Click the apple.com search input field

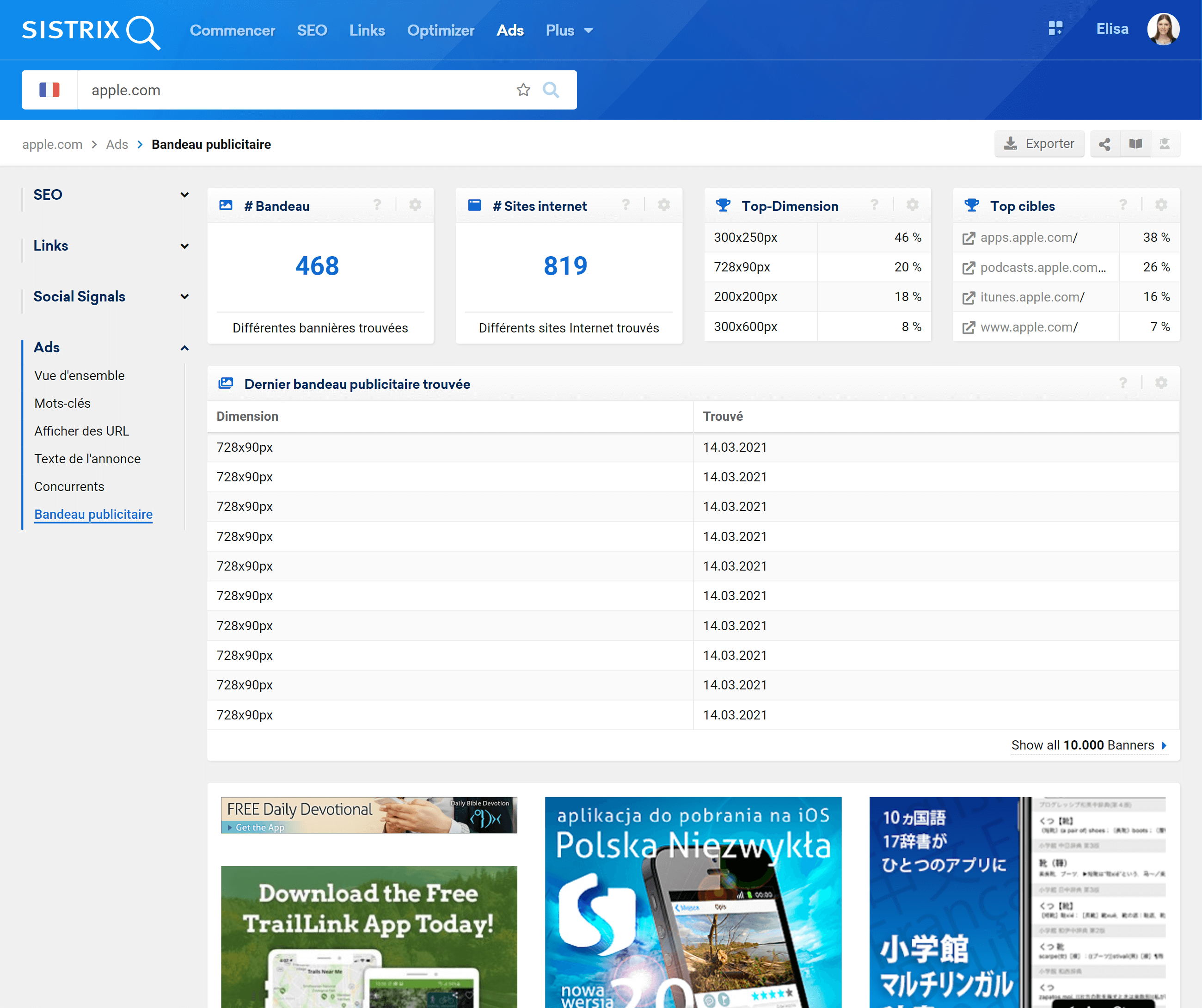295,90
